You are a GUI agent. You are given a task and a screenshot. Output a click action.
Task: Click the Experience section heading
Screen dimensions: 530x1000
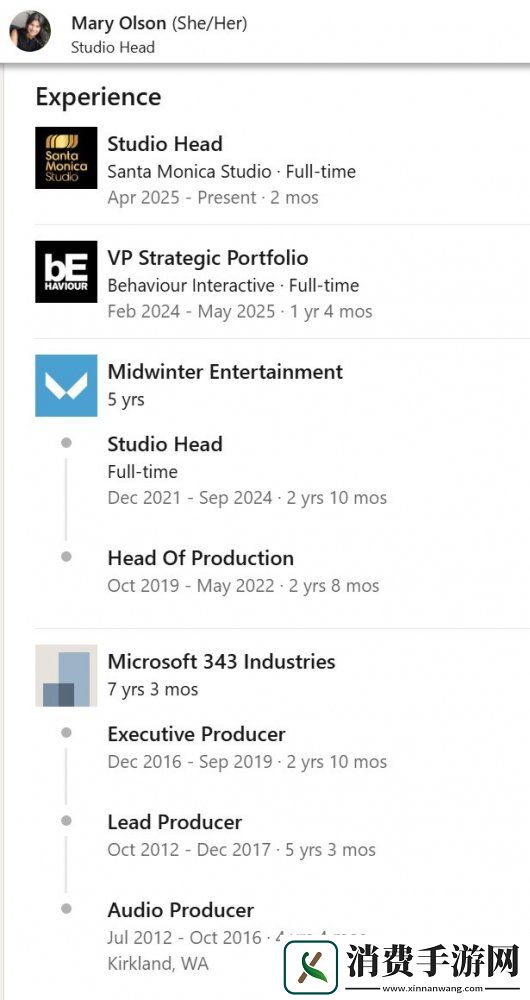98,98
